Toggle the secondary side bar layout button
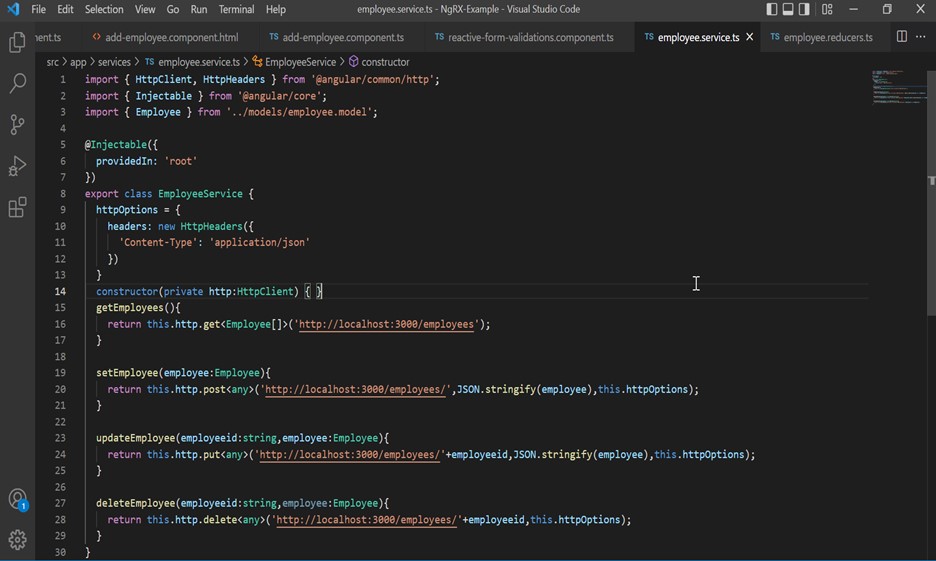This screenshot has height=561, width=936. pyautogui.click(x=804, y=9)
